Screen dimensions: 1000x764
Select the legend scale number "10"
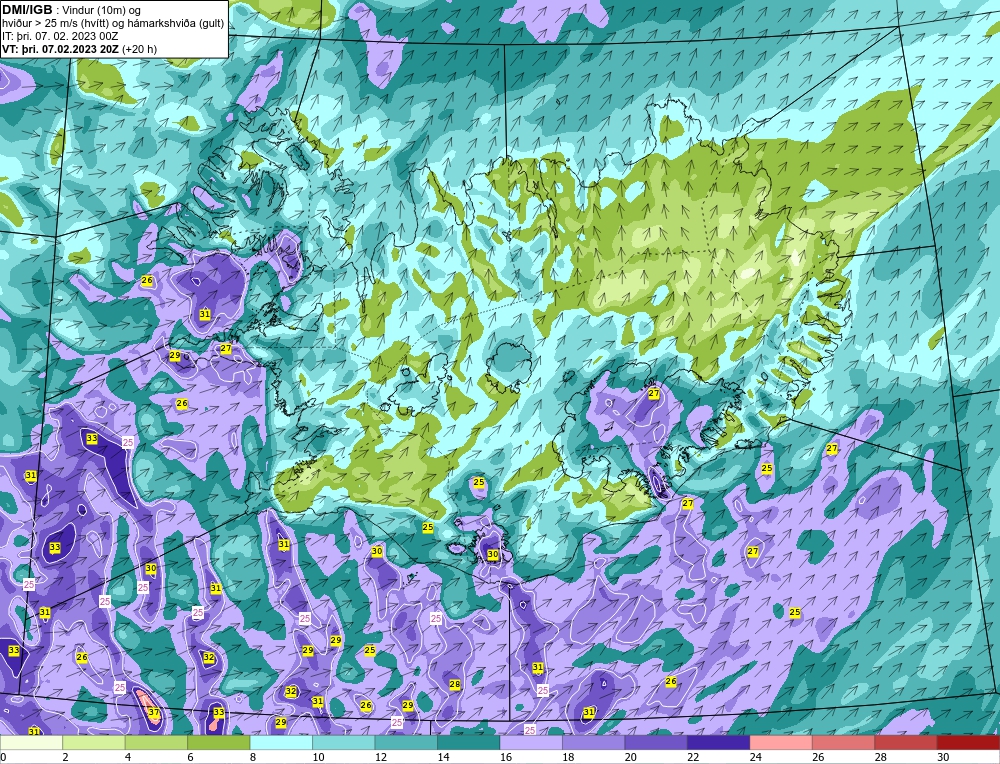318,757
